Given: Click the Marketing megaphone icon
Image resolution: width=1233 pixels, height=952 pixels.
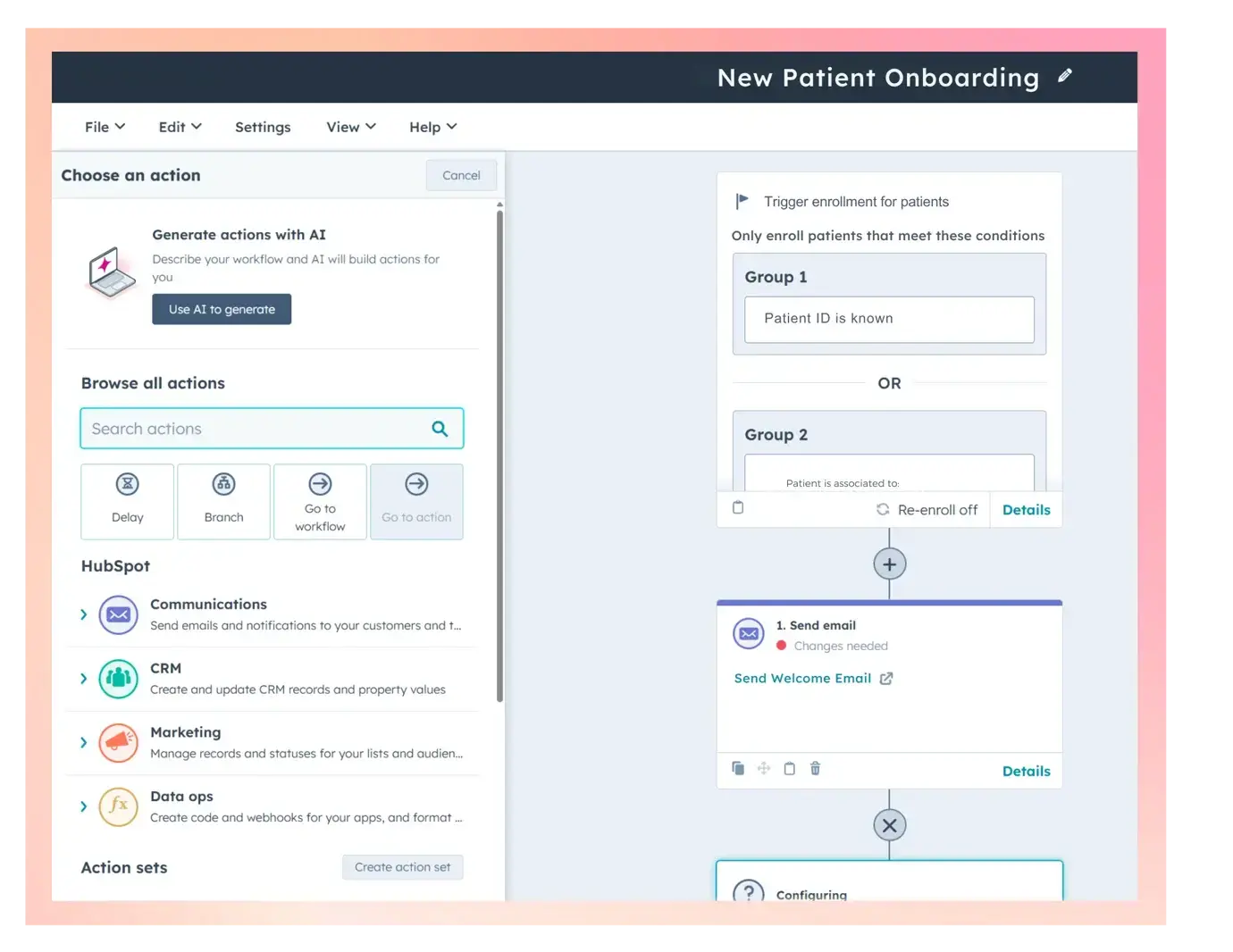Looking at the screenshot, I should [117, 742].
